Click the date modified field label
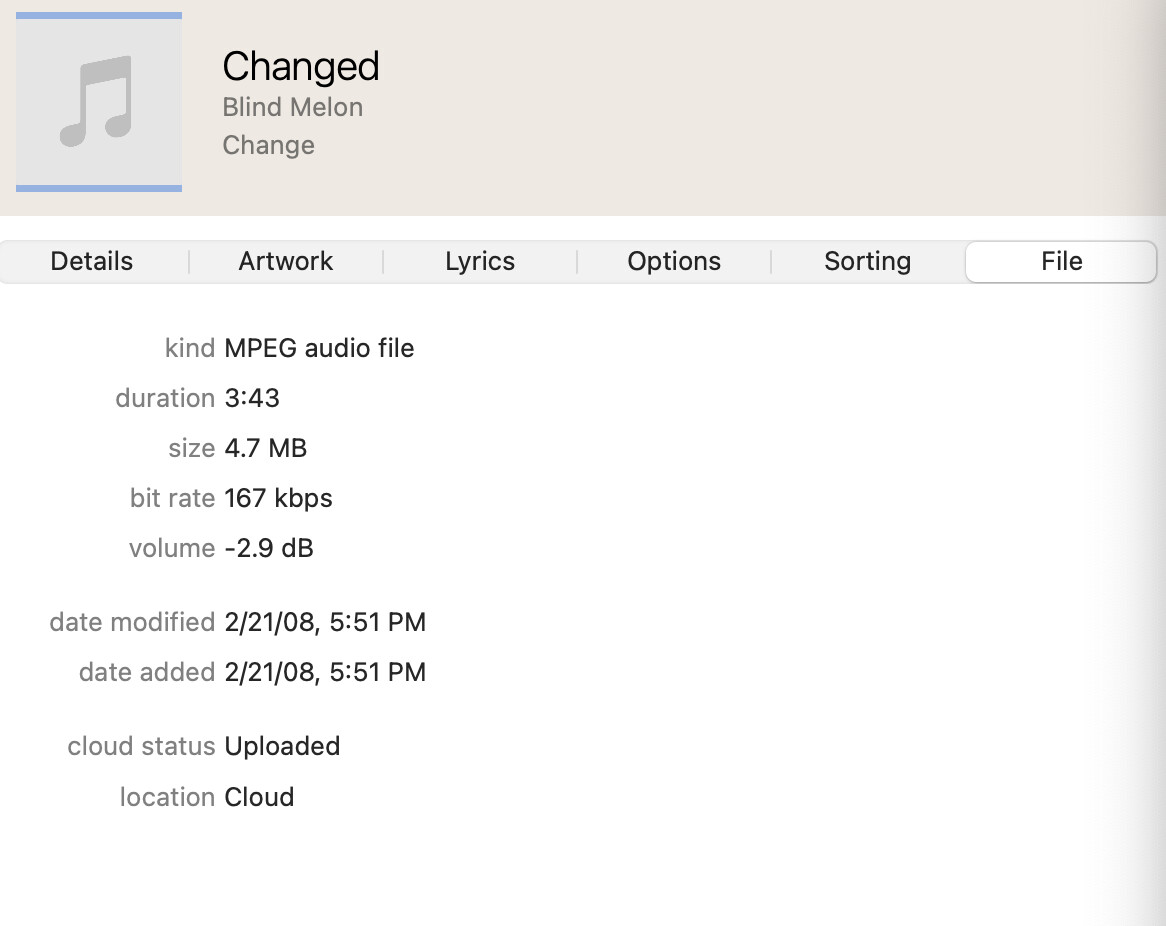This screenshot has height=926, width=1166. [x=132, y=622]
